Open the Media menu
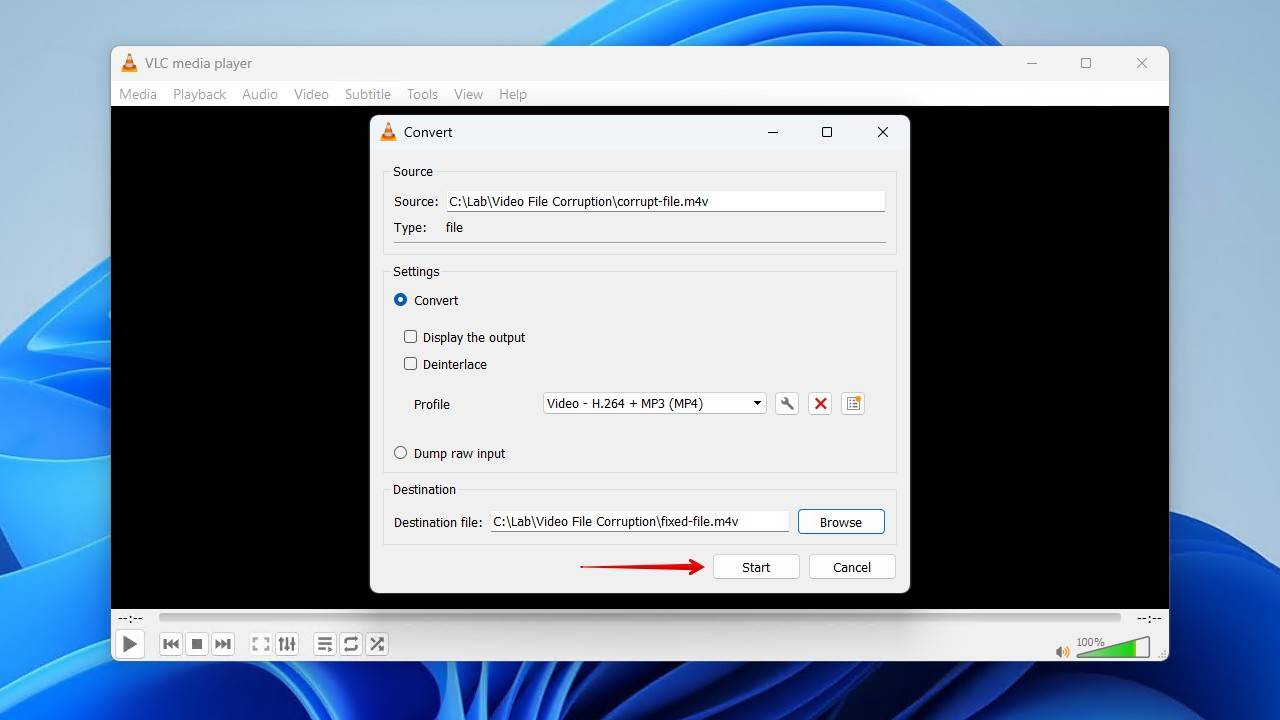1280x720 pixels. click(x=138, y=94)
